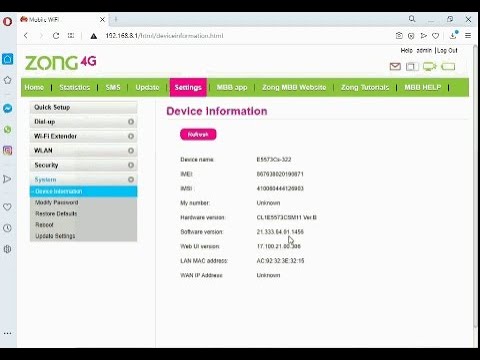This screenshot has width=480, height=360.
Task: Click the Opera logo menu icon
Action: pos(7,22)
